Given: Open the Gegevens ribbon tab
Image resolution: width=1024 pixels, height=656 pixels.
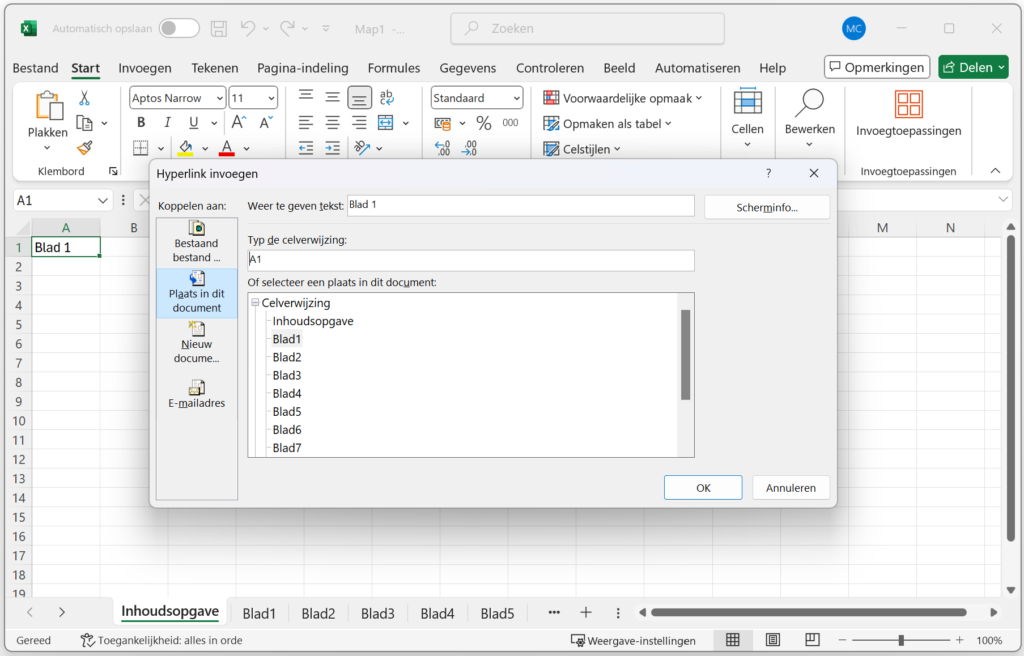Looking at the screenshot, I should point(468,68).
